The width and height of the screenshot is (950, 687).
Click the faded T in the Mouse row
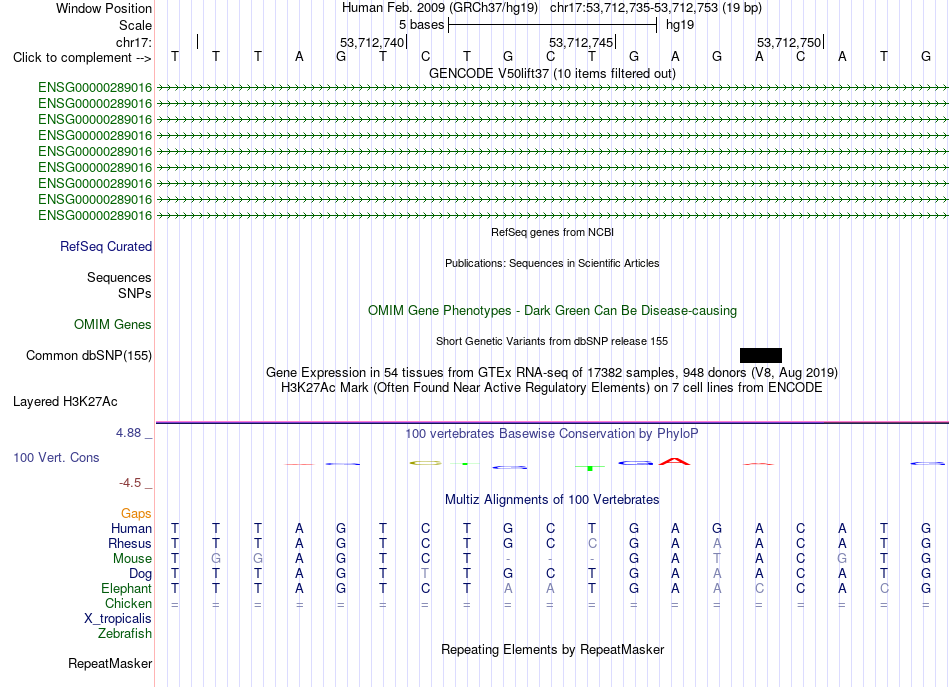(717, 559)
